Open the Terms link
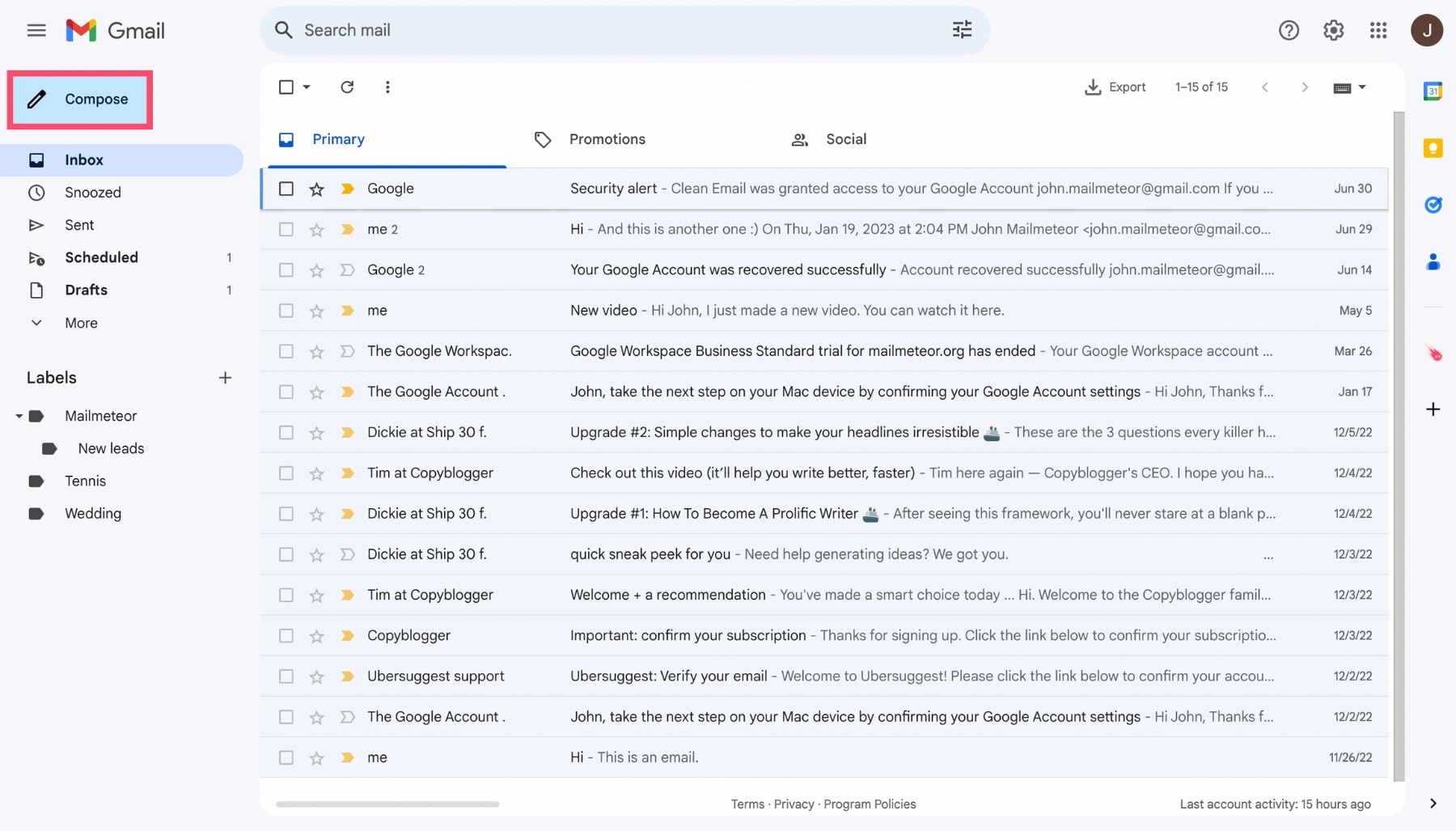 pos(747,804)
